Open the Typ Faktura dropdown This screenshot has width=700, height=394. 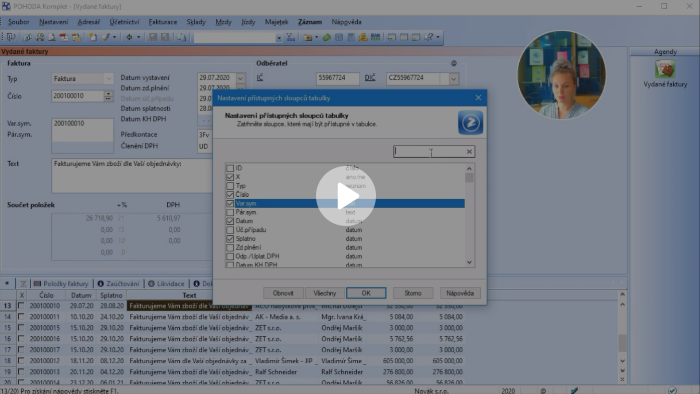108,79
